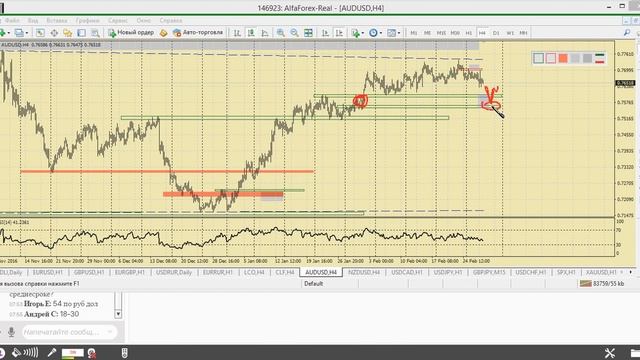Open the Вставка menu
Screen dimensions: 640x360
pos(57,20)
